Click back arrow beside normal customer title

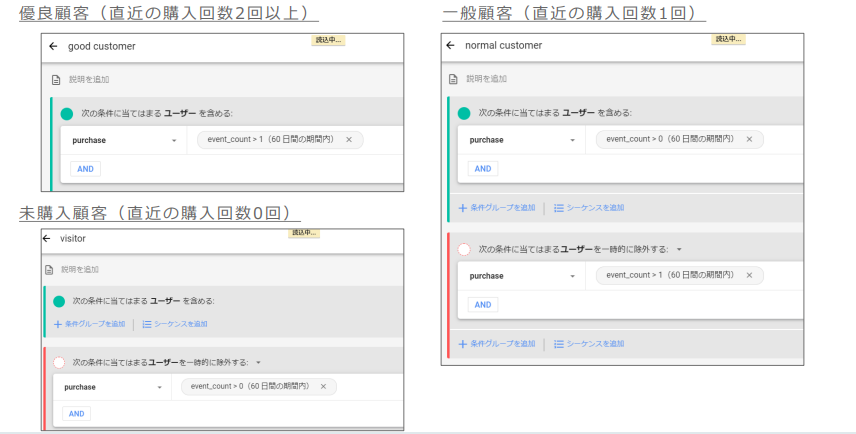coord(451,45)
